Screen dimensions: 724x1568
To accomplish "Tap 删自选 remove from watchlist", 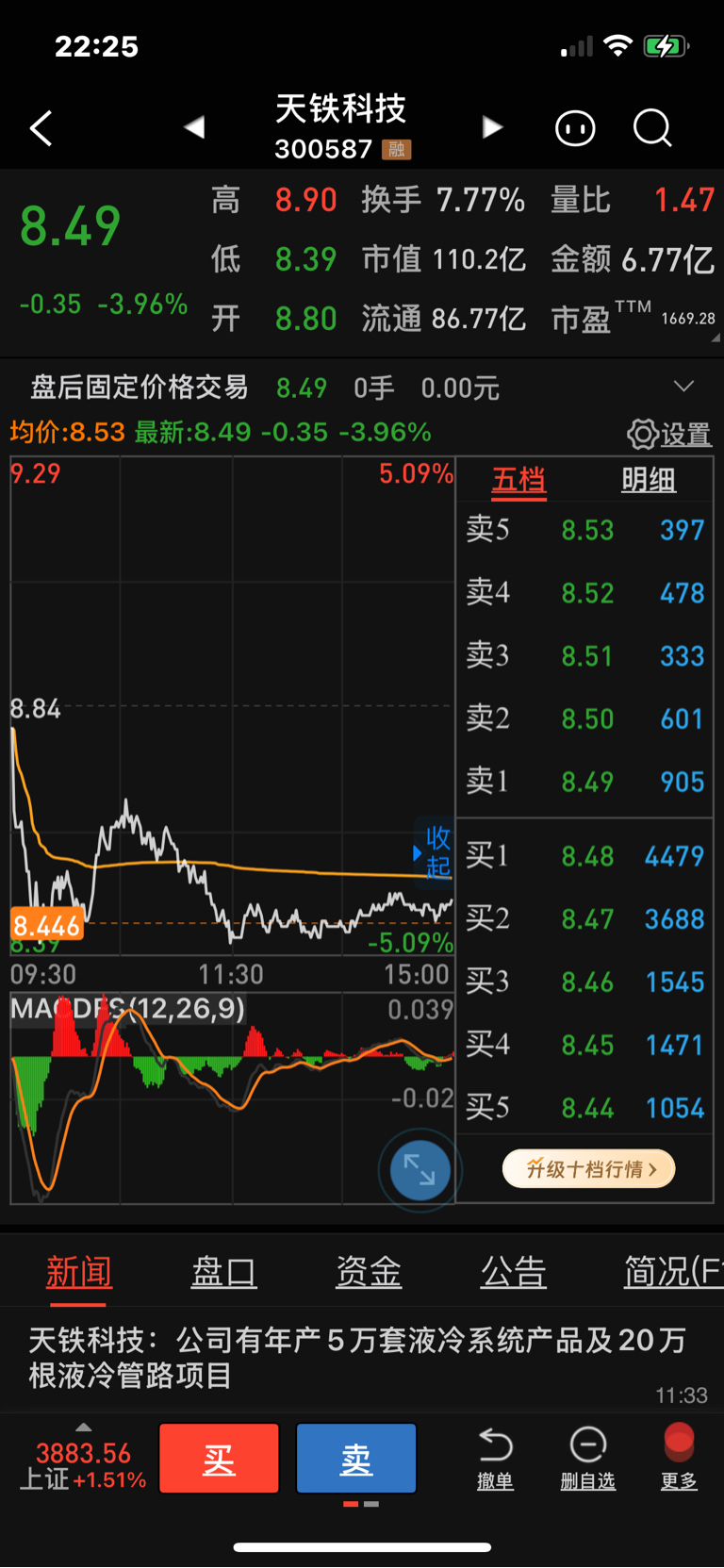I will (x=587, y=1459).
